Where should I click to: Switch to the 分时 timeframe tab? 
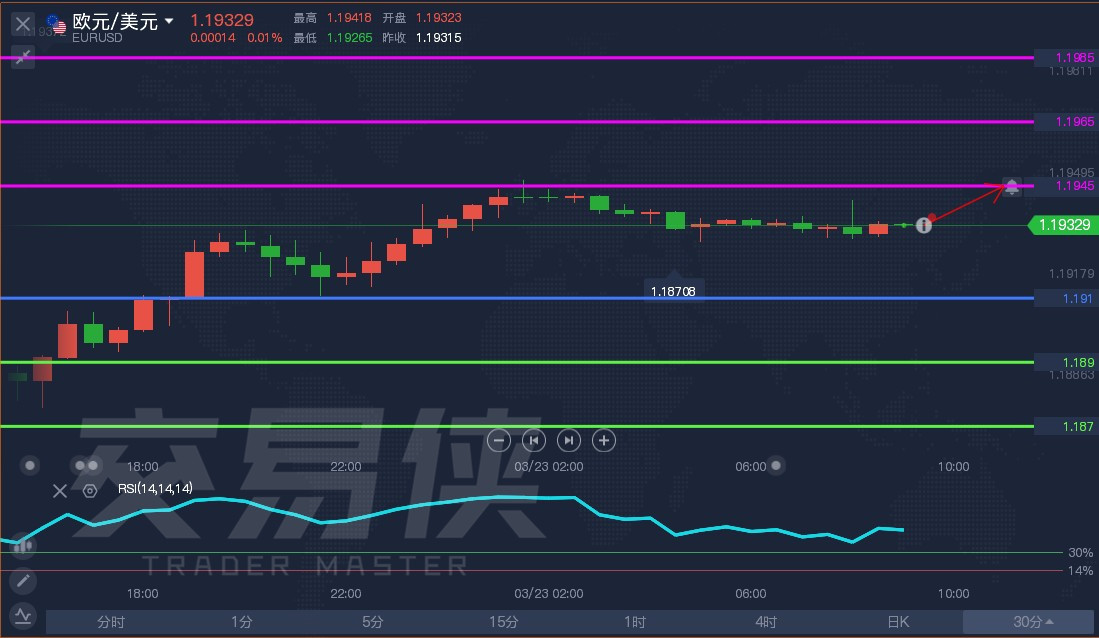(x=111, y=622)
